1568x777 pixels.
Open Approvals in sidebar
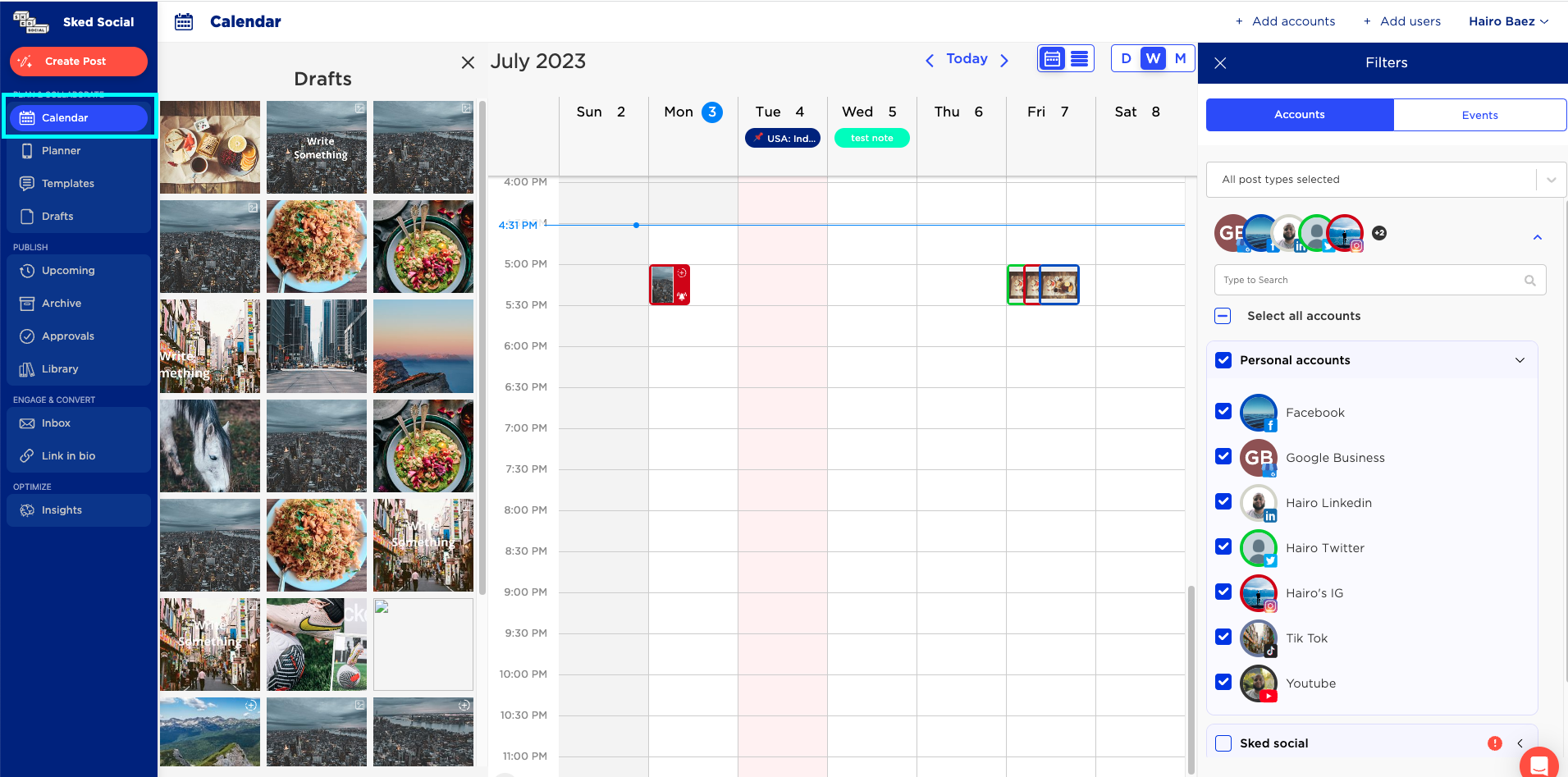pos(79,336)
